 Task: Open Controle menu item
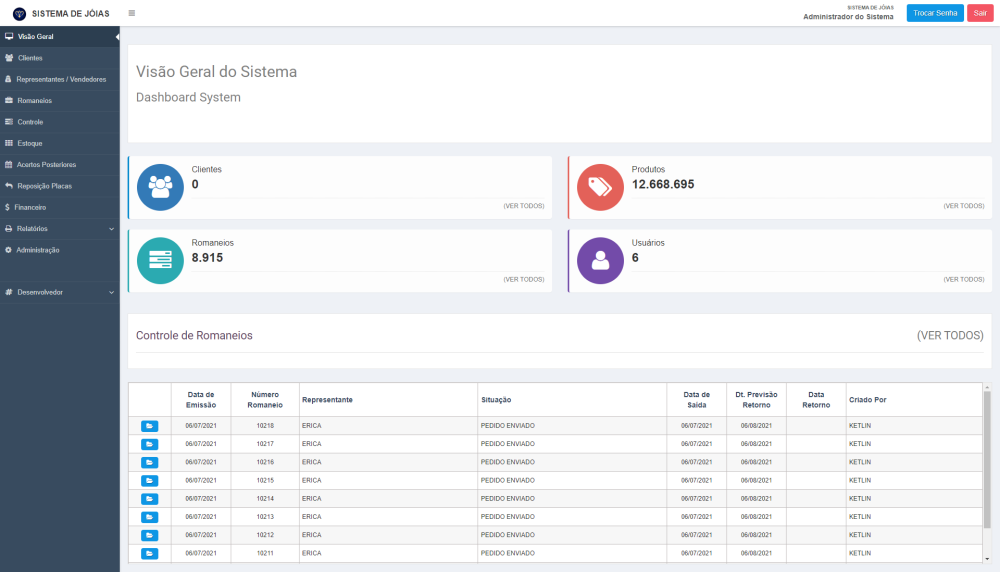(60, 122)
